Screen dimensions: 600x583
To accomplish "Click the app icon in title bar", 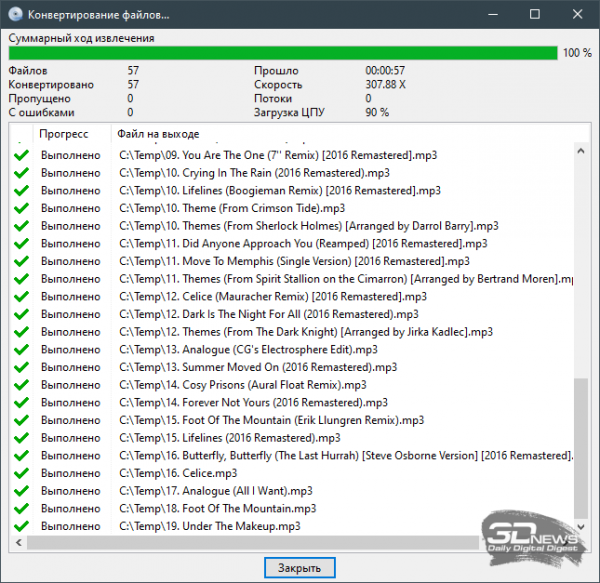I will coord(14,16).
